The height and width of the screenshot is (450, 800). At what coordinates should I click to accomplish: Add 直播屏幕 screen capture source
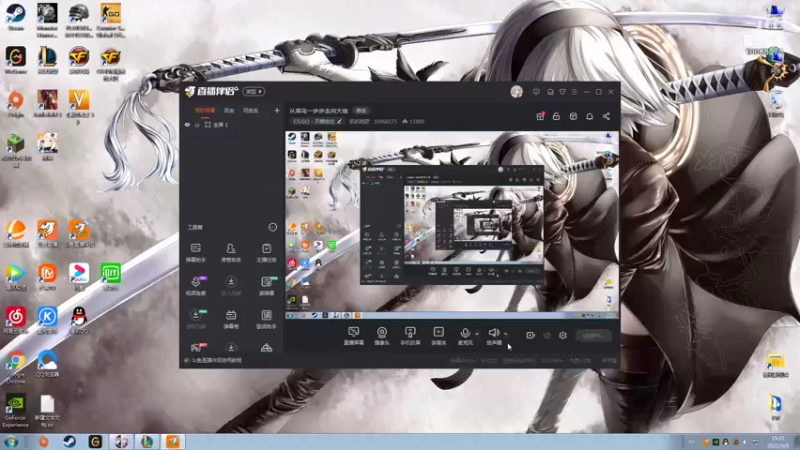(354, 336)
